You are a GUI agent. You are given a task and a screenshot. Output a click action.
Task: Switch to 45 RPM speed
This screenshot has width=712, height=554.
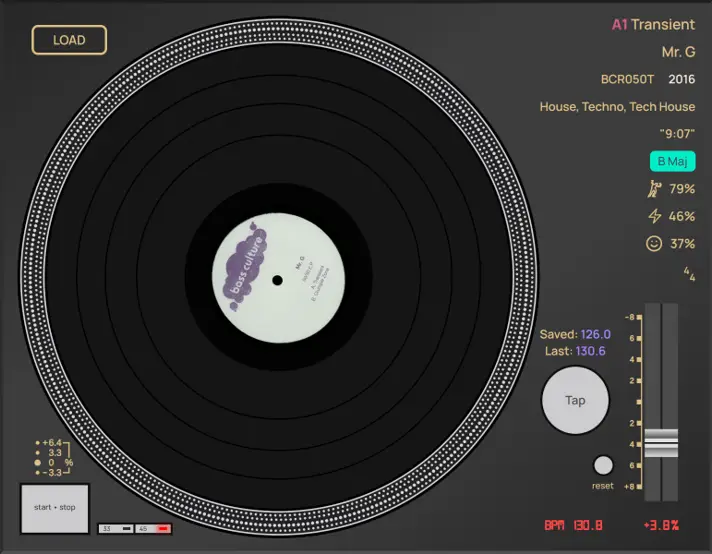tap(153, 528)
